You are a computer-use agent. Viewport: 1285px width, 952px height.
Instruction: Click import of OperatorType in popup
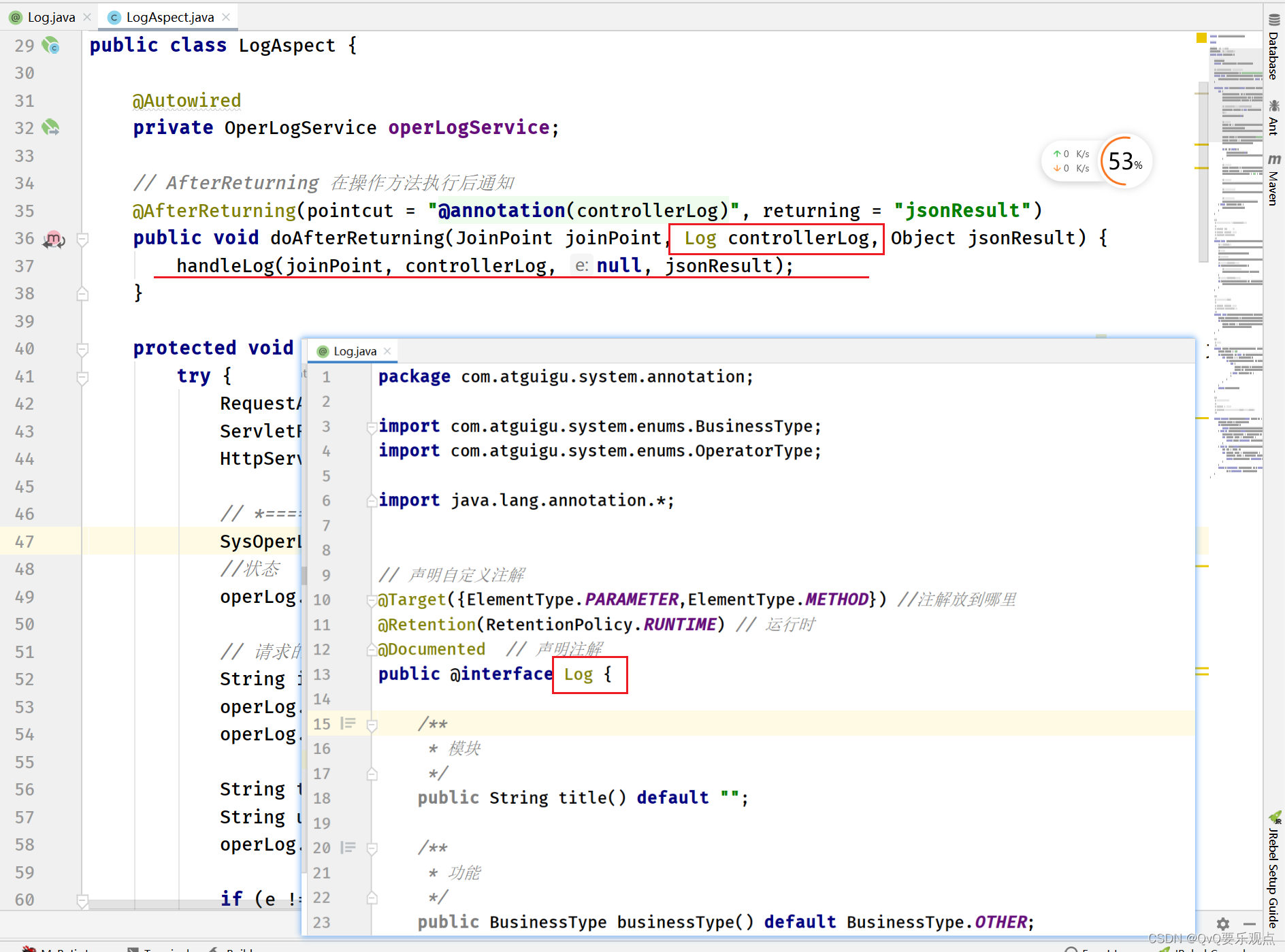tap(600, 451)
